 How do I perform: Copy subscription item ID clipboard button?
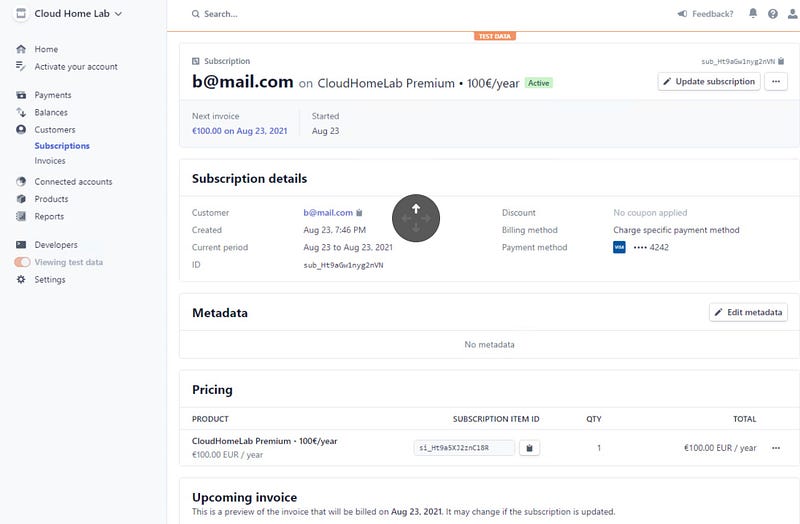pos(530,448)
